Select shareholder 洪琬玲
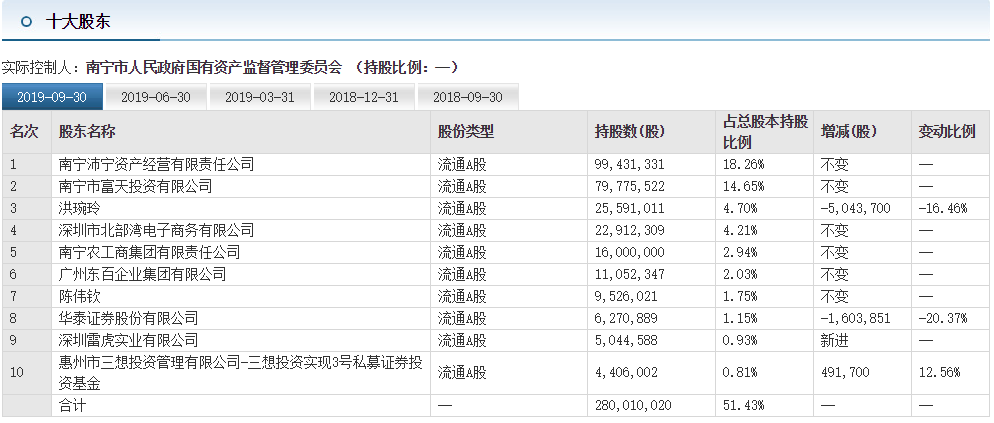994x423 pixels. click(x=79, y=209)
